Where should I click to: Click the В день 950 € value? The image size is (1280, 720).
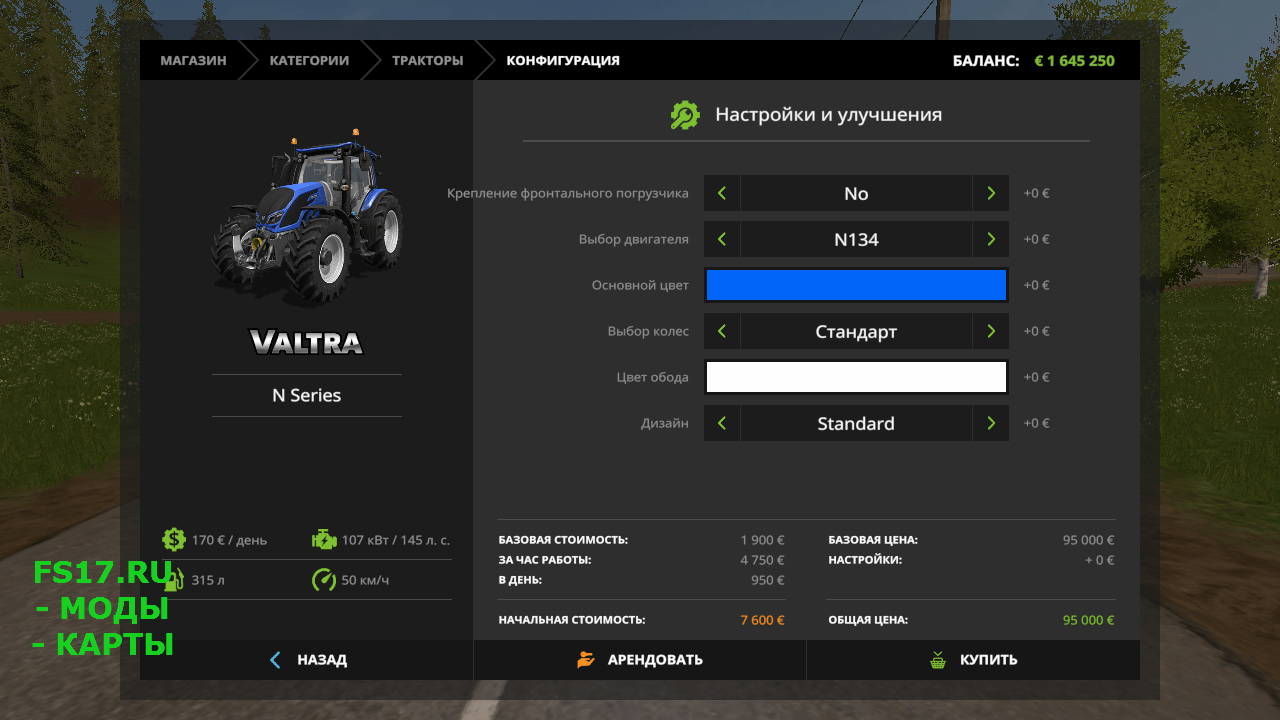(x=767, y=580)
